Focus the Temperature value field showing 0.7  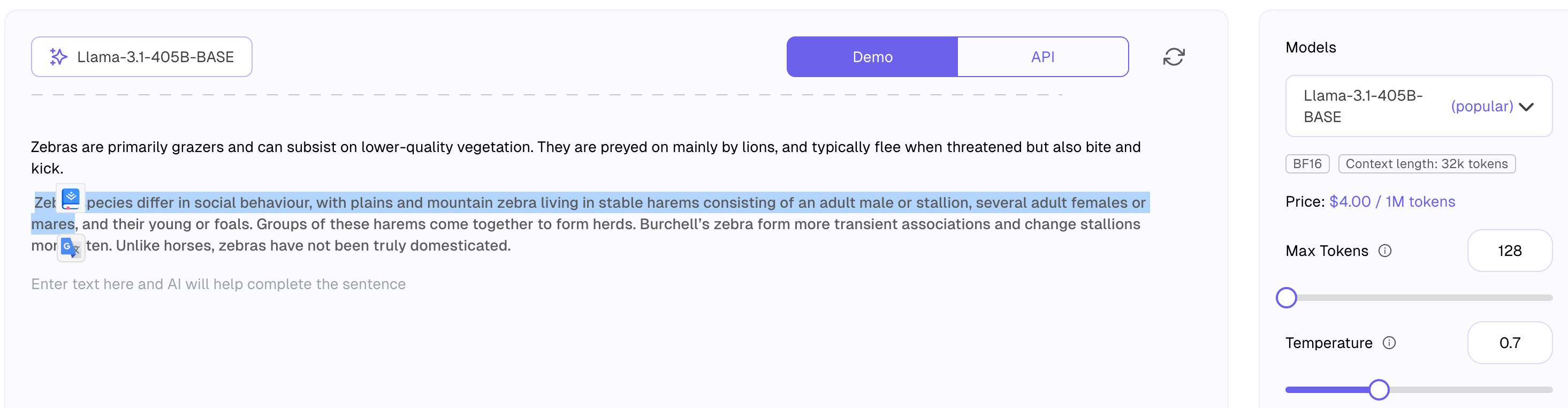tap(1510, 343)
